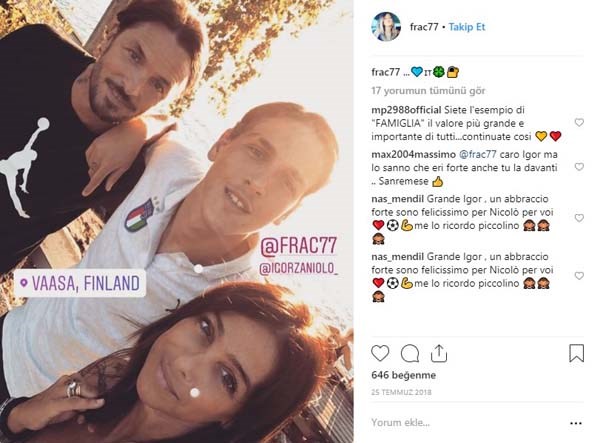Open the three-dot more options menu

tap(576, 423)
